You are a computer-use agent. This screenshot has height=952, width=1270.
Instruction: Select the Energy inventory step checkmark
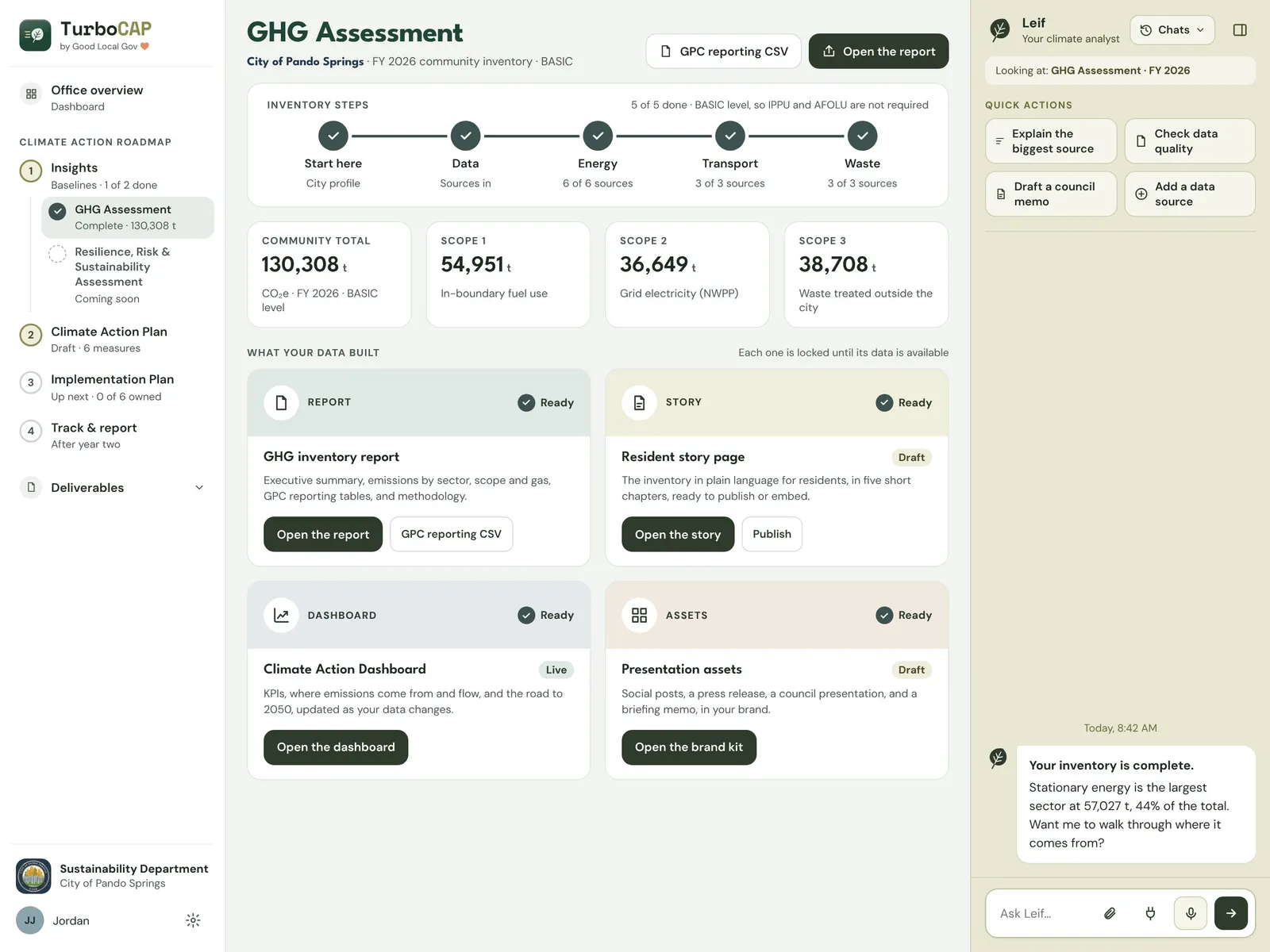click(598, 136)
